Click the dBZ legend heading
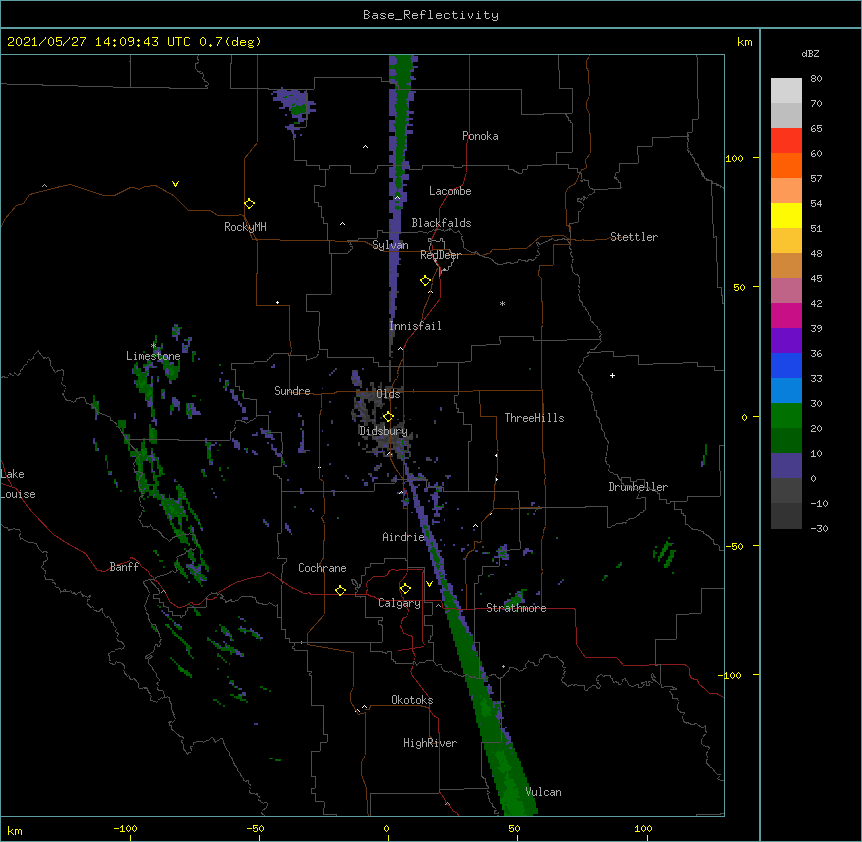Viewport: 862px width, 842px height. tap(810, 54)
